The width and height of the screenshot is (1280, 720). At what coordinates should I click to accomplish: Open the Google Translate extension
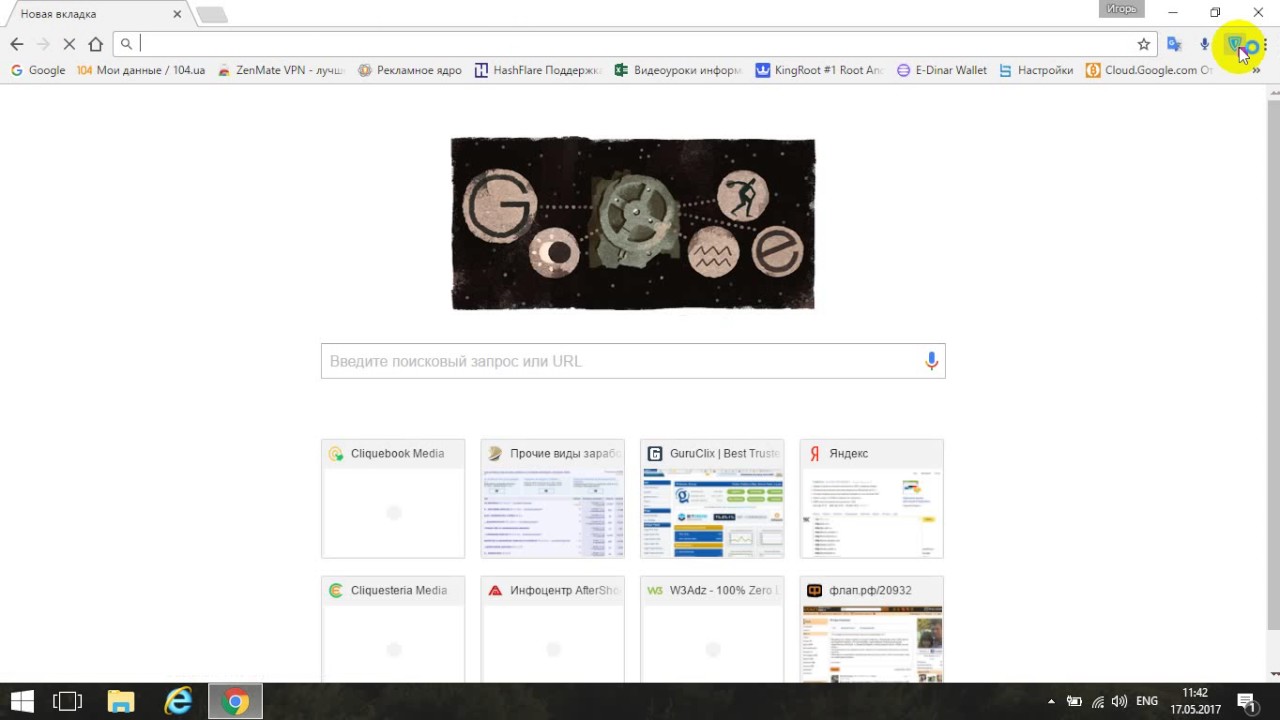click(1175, 44)
